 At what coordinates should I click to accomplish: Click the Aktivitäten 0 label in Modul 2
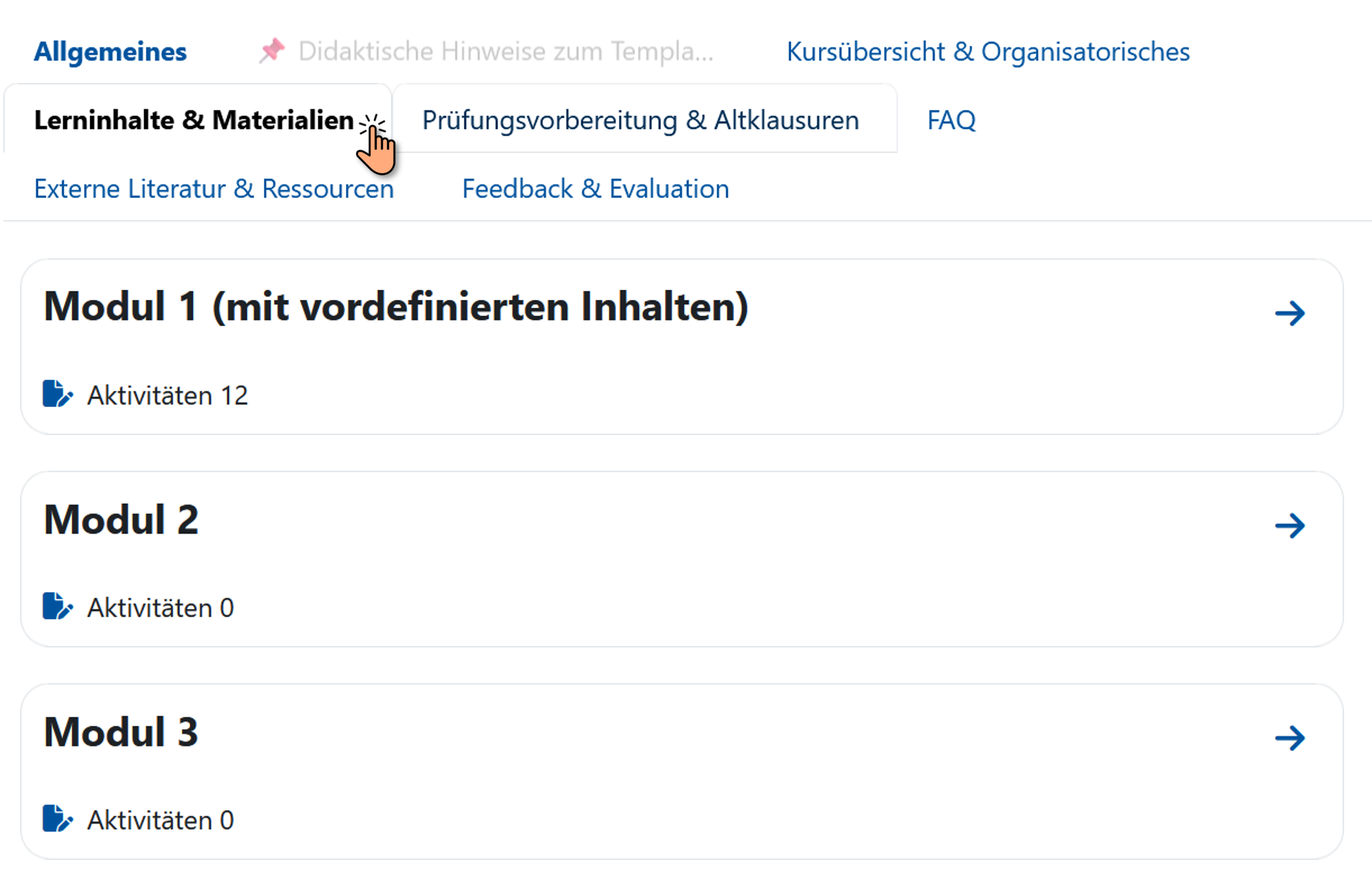(160, 608)
